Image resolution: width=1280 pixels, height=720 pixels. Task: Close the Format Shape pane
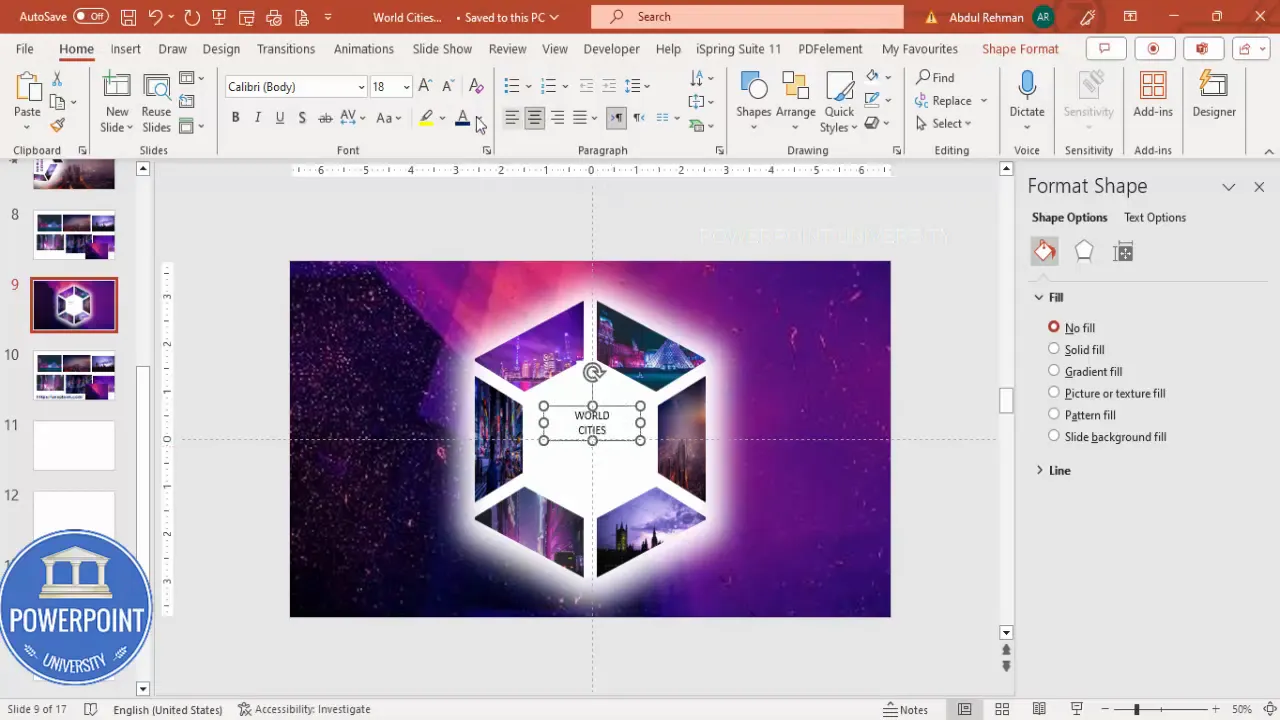1259,187
